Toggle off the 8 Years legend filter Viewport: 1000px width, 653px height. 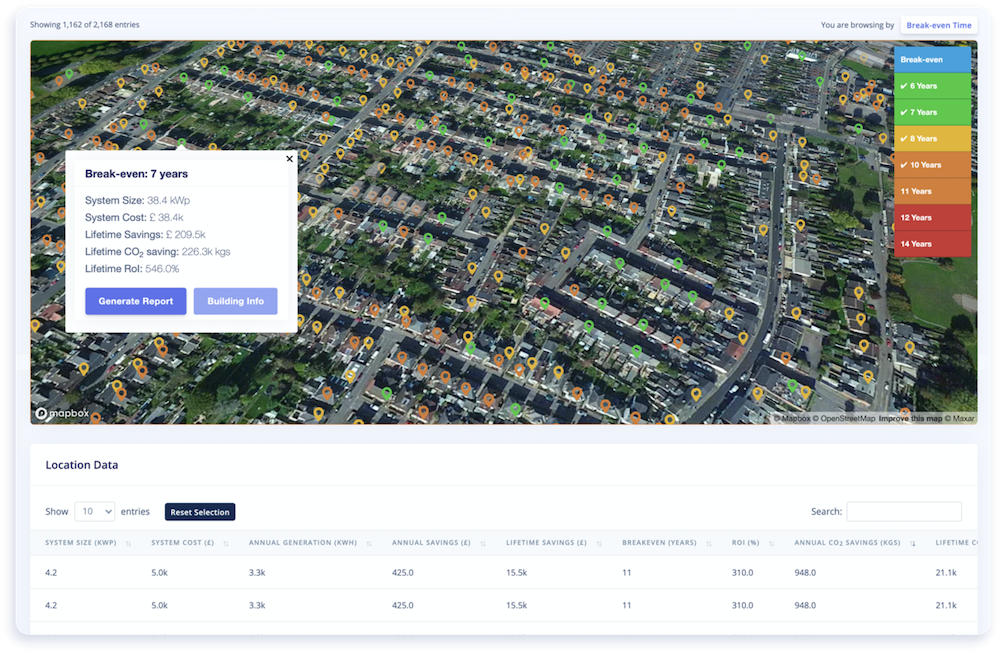(x=931, y=139)
